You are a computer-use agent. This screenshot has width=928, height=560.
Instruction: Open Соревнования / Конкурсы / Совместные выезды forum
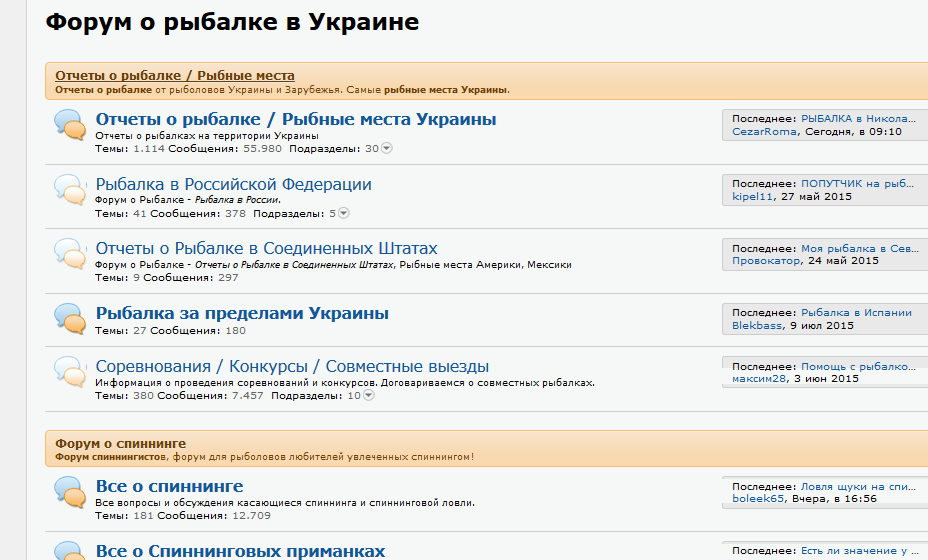[x=292, y=366]
